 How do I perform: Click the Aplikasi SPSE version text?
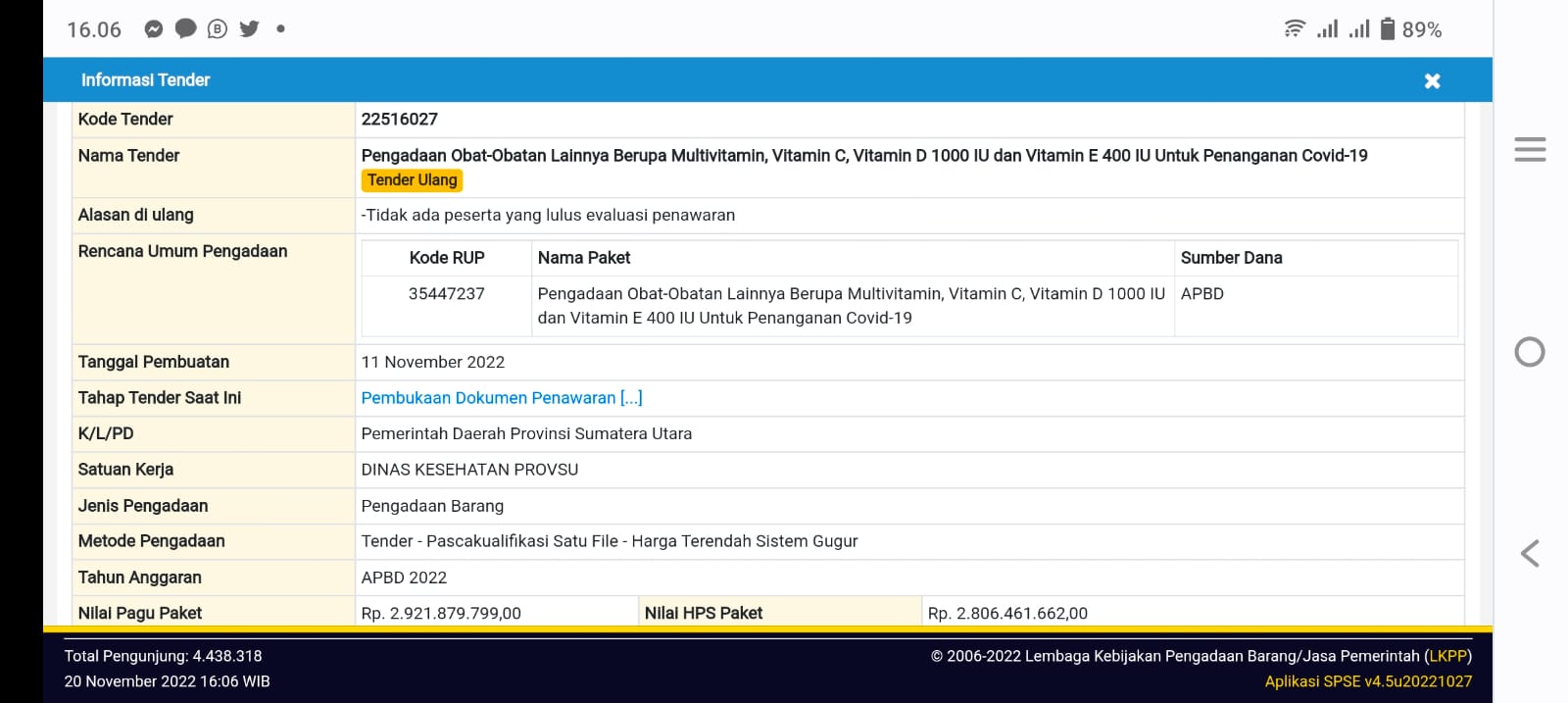[1368, 681]
